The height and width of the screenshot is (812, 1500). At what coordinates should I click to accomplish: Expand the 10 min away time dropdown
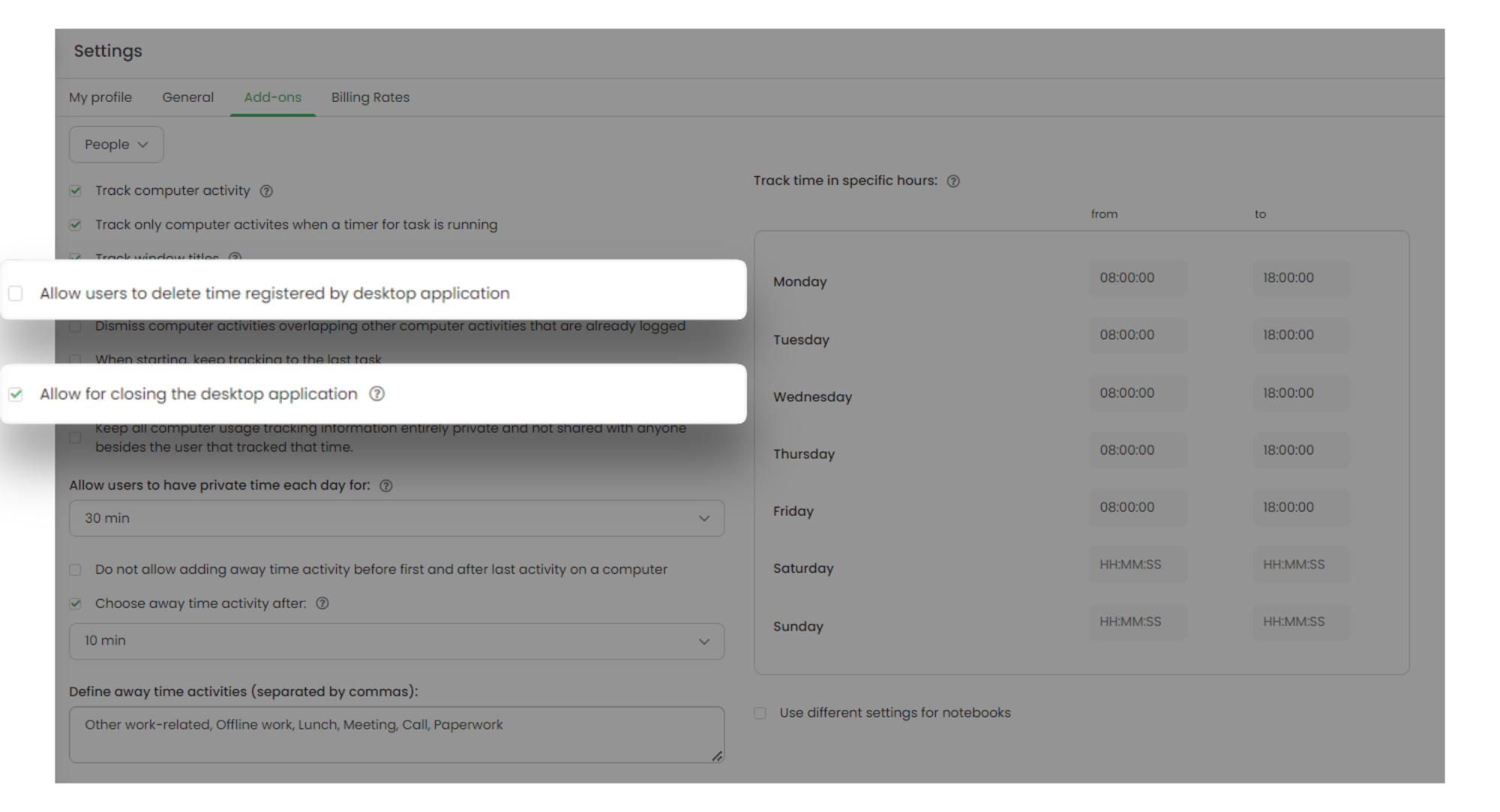tap(396, 641)
